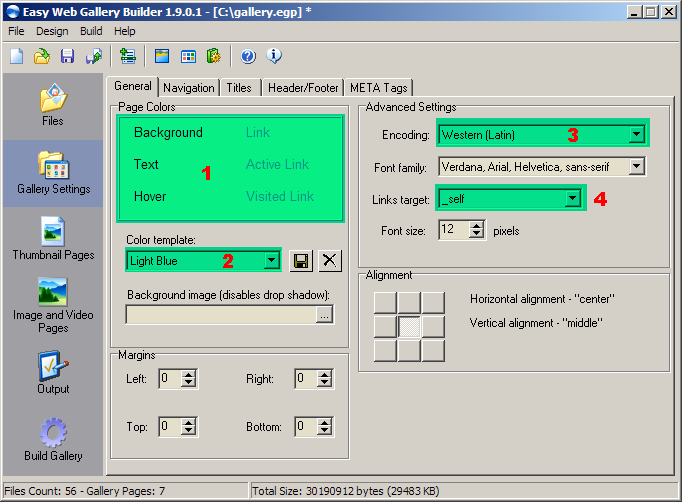Viewport: 682px width, 502px height.
Task: Browse for background image with the ... button
Action: [324, 315]
